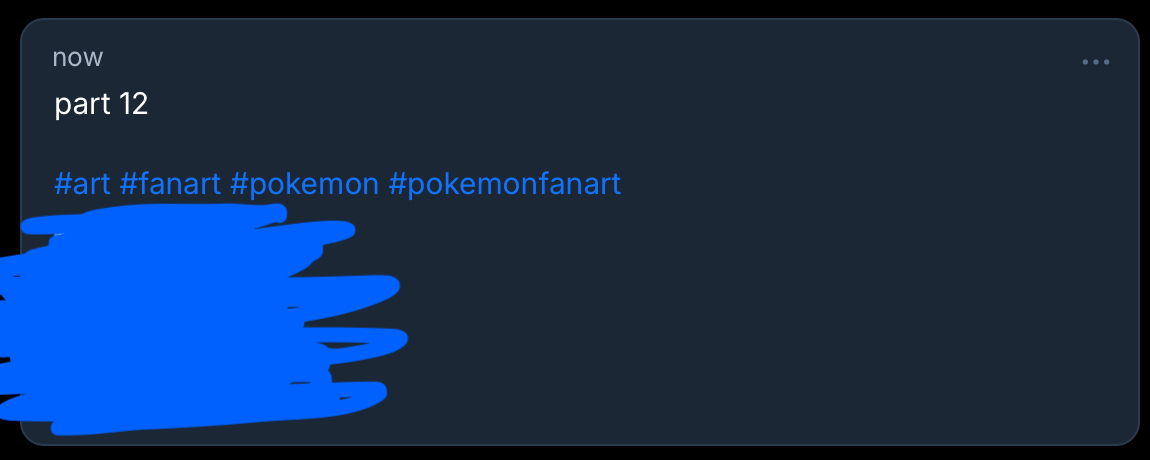Click the first hashtag in the tag row

tap(82, 184)
